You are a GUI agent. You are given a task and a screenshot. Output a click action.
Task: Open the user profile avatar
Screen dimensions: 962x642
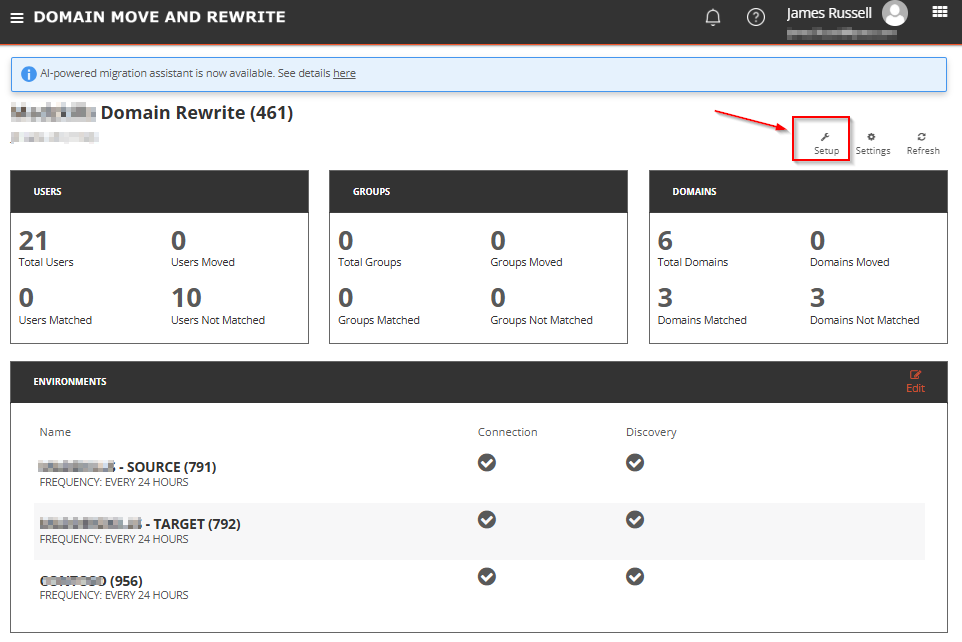pos(895,14)
